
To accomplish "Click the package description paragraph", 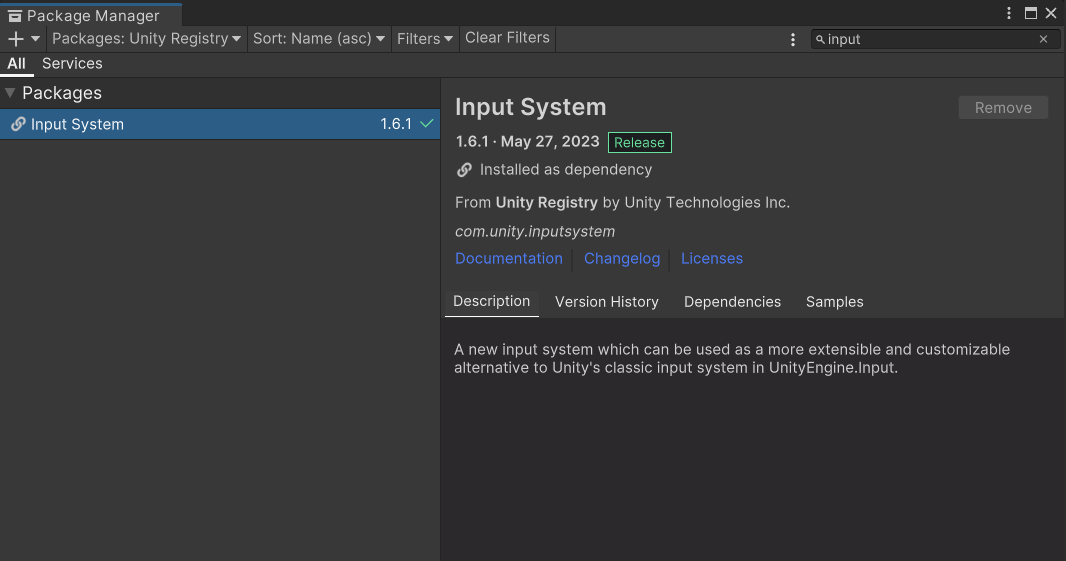I will 732,358.
